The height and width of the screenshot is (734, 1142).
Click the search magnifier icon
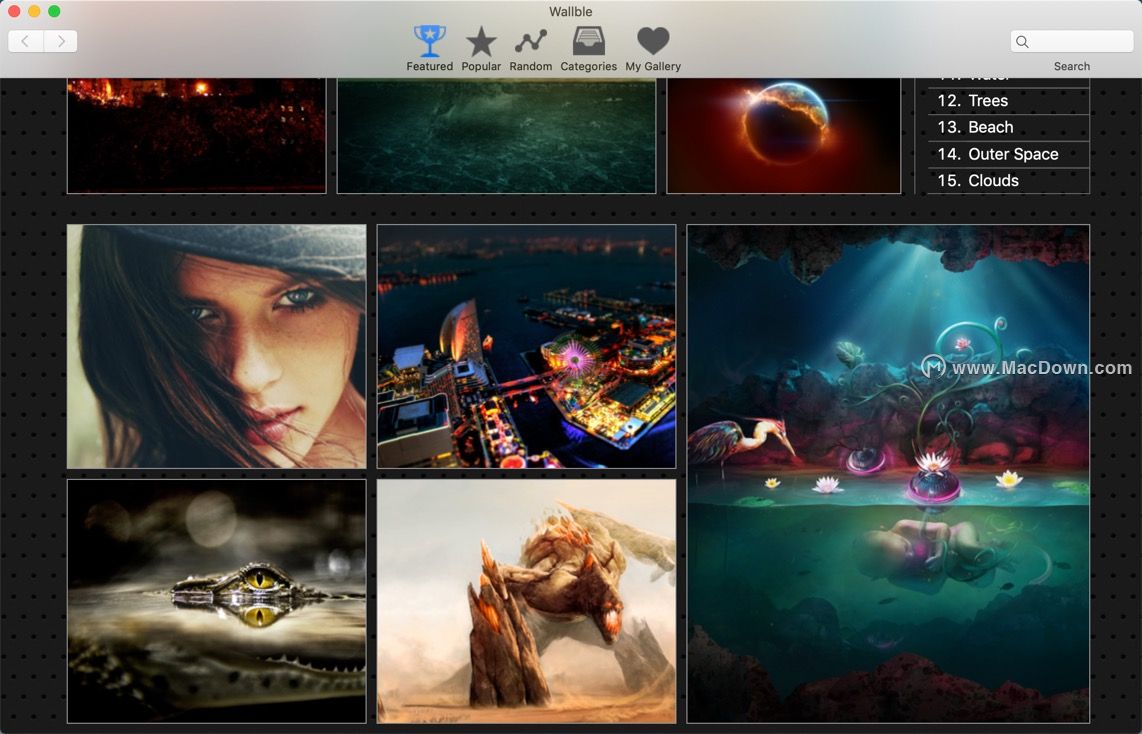(1022, 42)
